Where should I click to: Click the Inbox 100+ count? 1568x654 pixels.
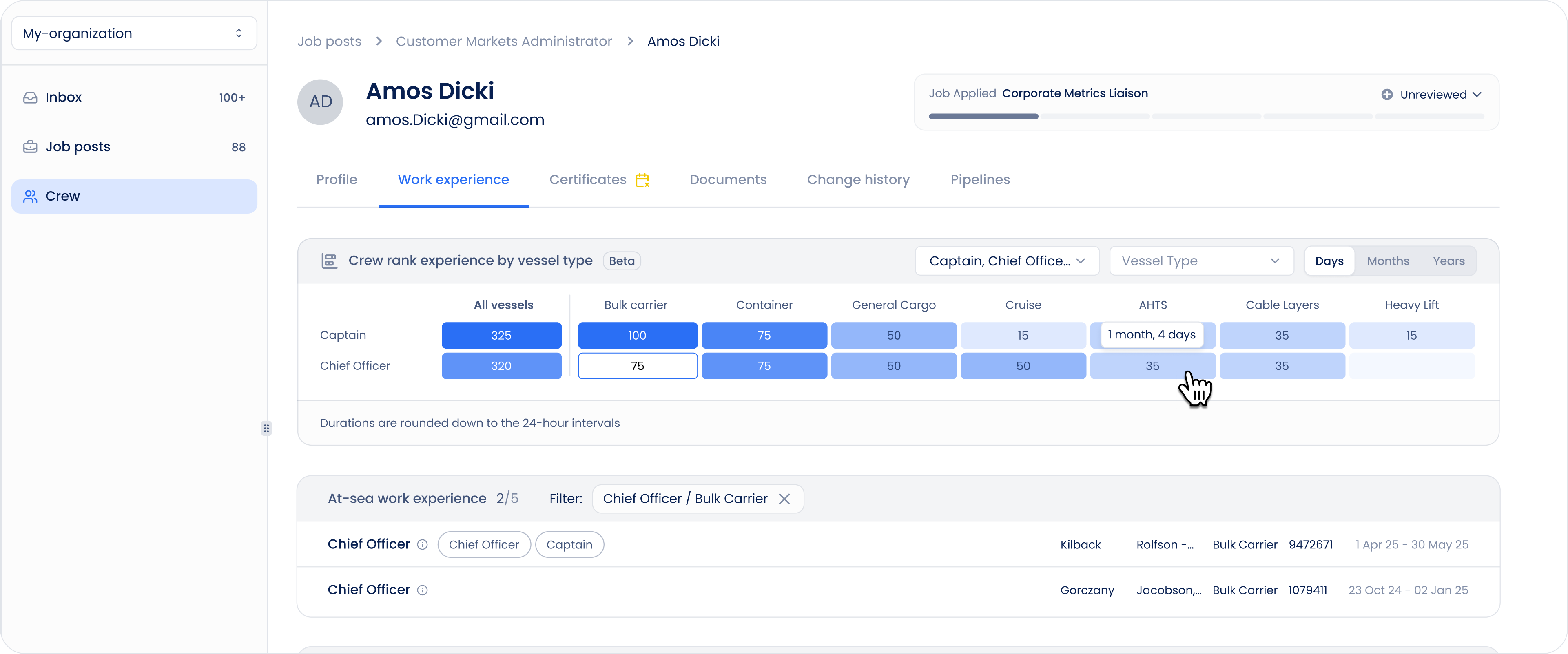tap(232, 97)
